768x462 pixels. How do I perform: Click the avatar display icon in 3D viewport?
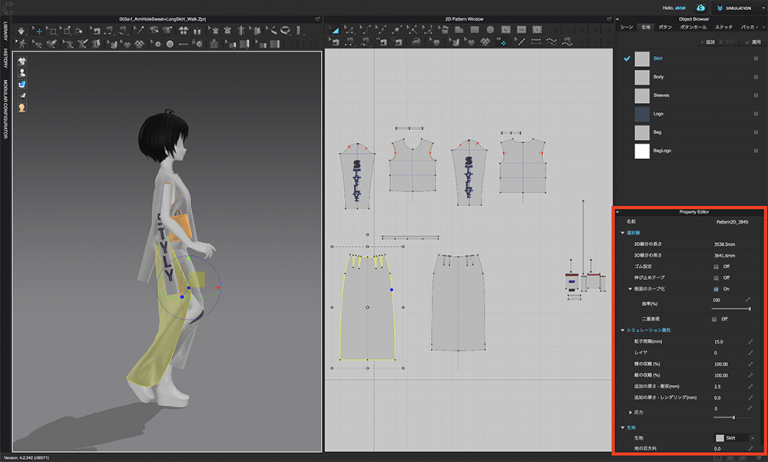(x=22, y=73)
